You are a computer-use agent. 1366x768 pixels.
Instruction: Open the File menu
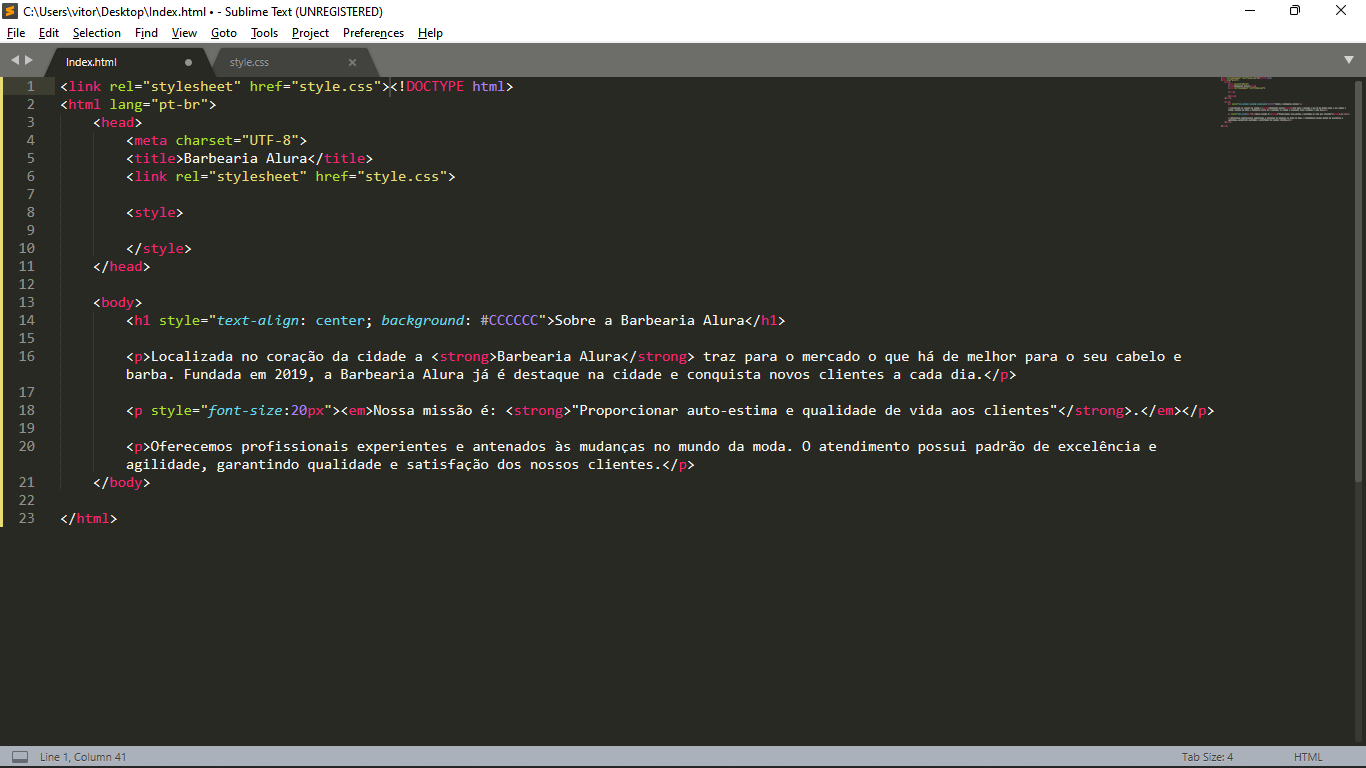[15, 33]
